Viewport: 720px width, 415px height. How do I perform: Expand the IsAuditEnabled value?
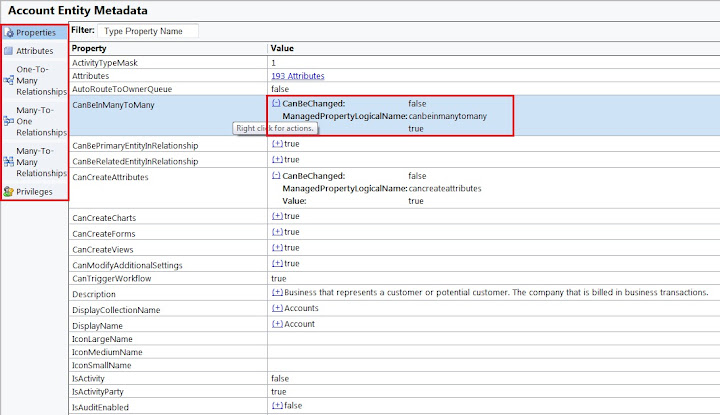tap(277, 405)
